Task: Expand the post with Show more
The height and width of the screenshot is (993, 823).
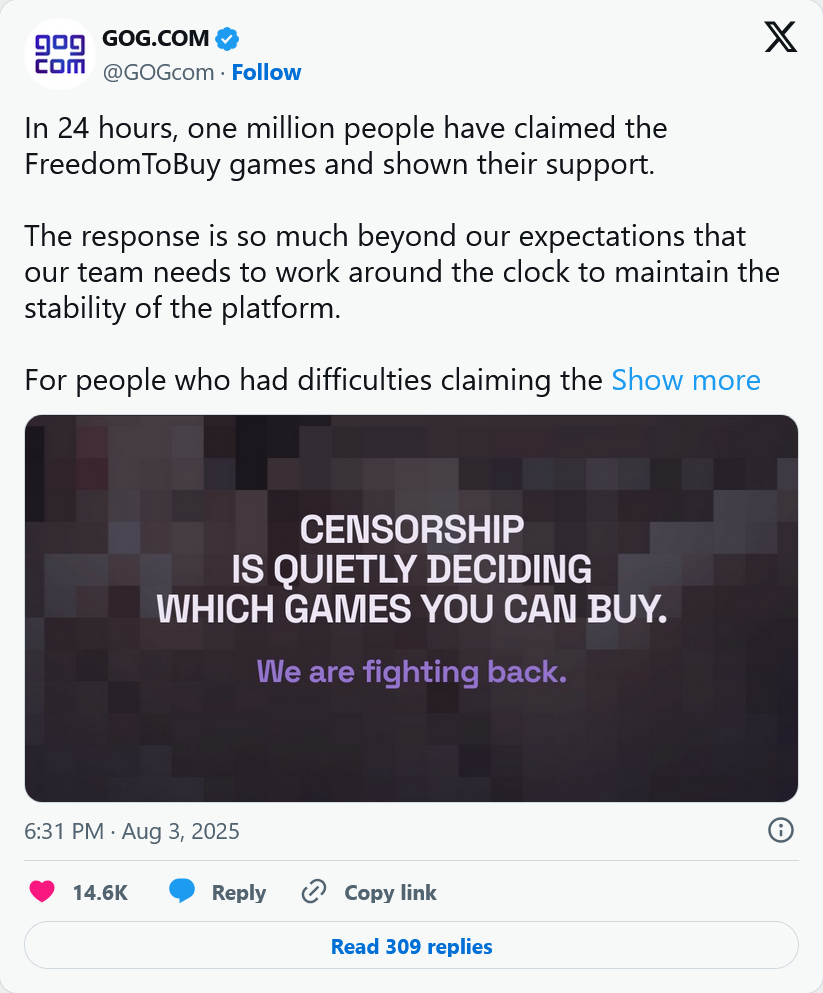Action: [x=686, y=381]
